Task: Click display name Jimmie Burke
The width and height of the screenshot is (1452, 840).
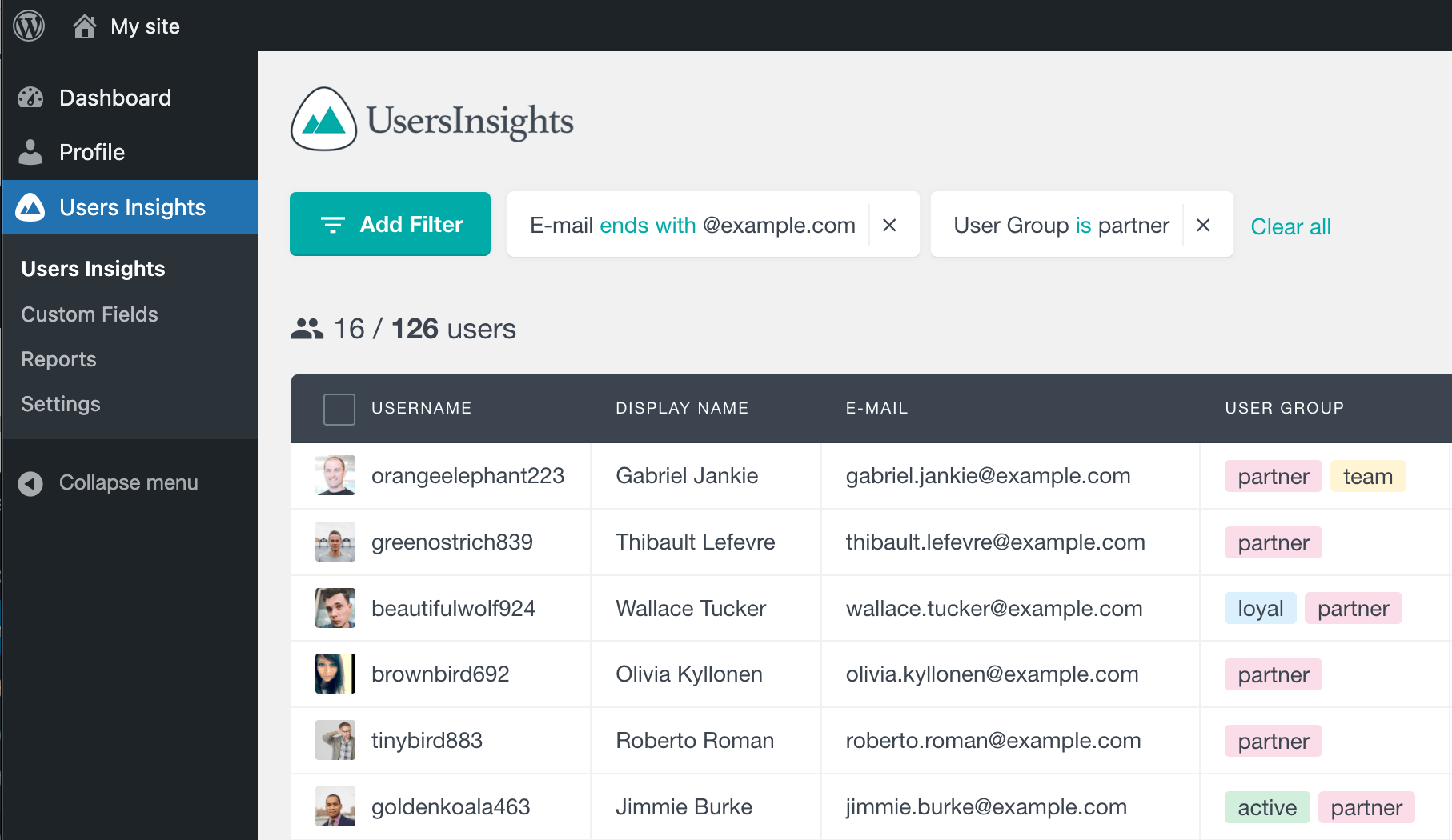Action: tap(684, 807)
